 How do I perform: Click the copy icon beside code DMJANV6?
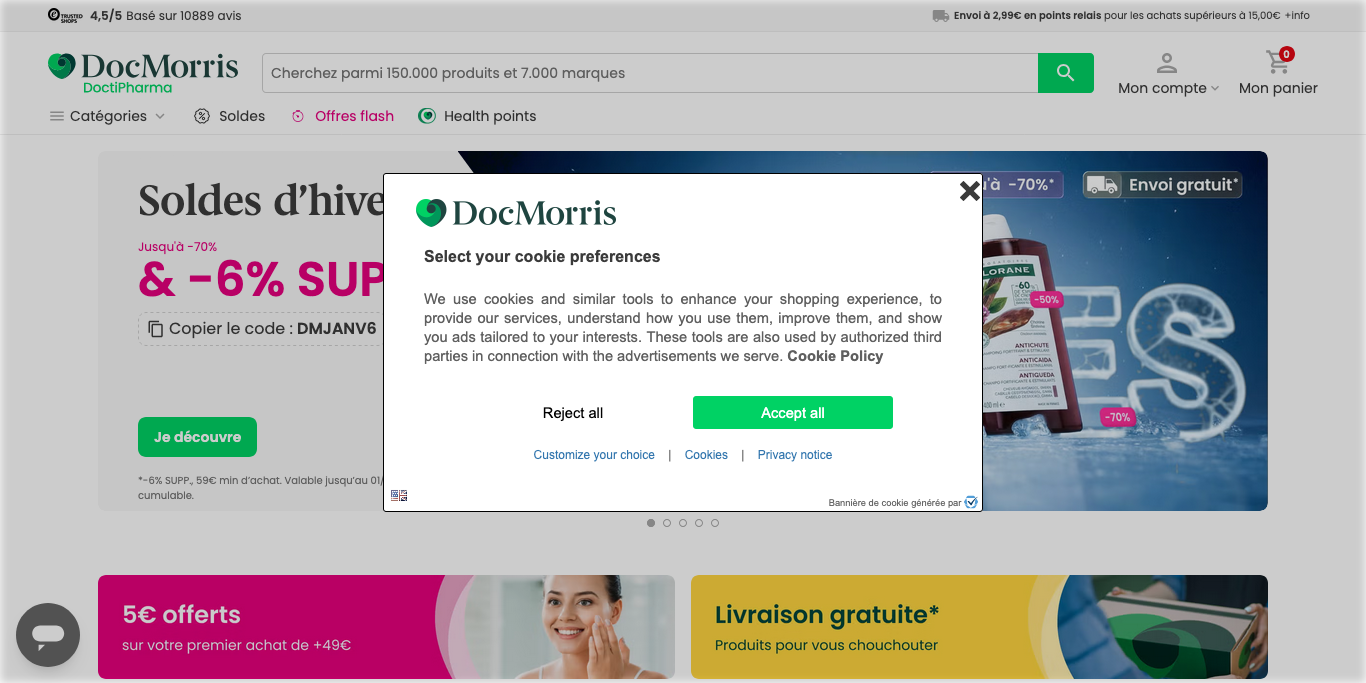point(154,327)
